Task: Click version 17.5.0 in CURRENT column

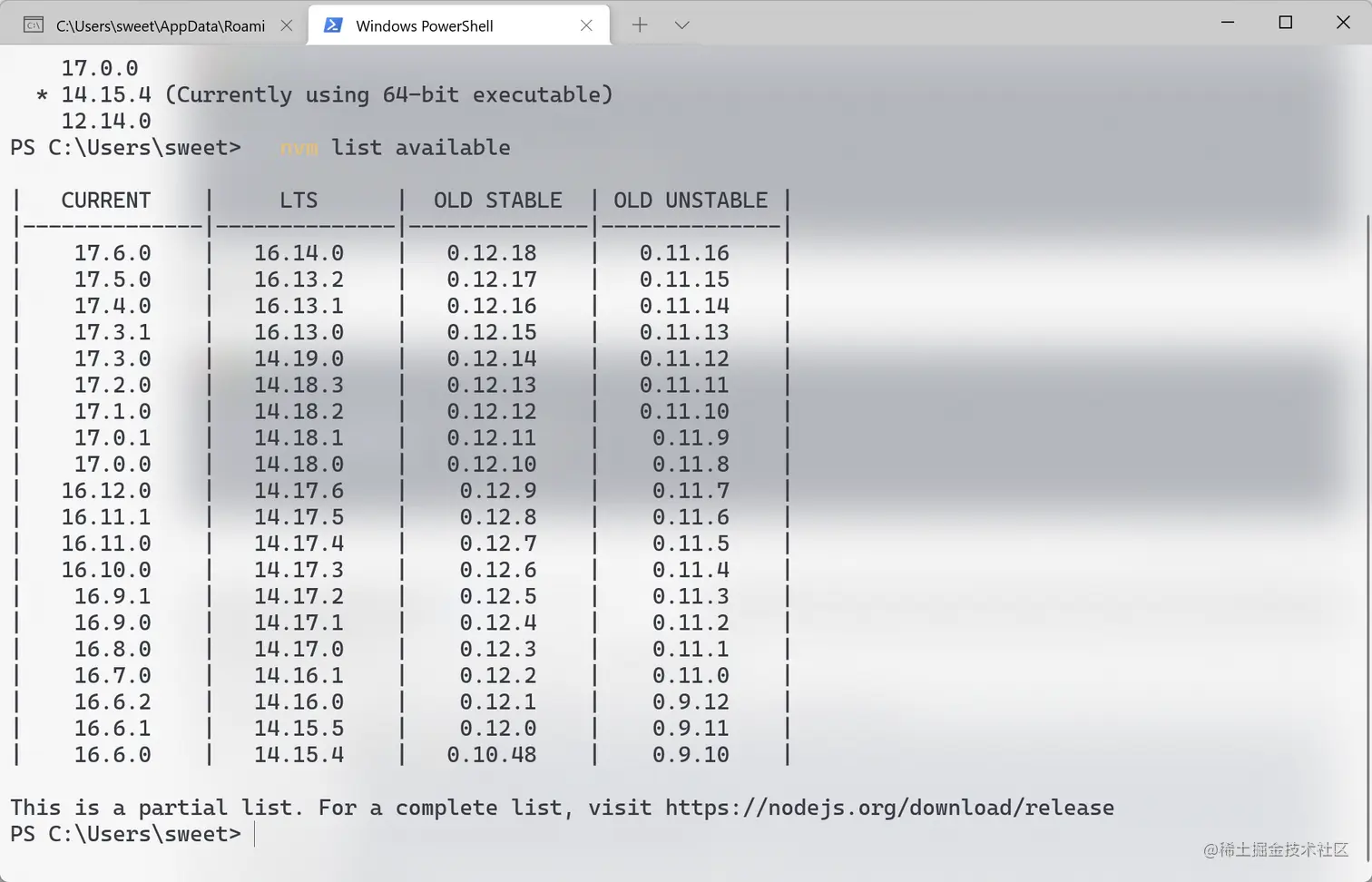Action: point(113,279)
